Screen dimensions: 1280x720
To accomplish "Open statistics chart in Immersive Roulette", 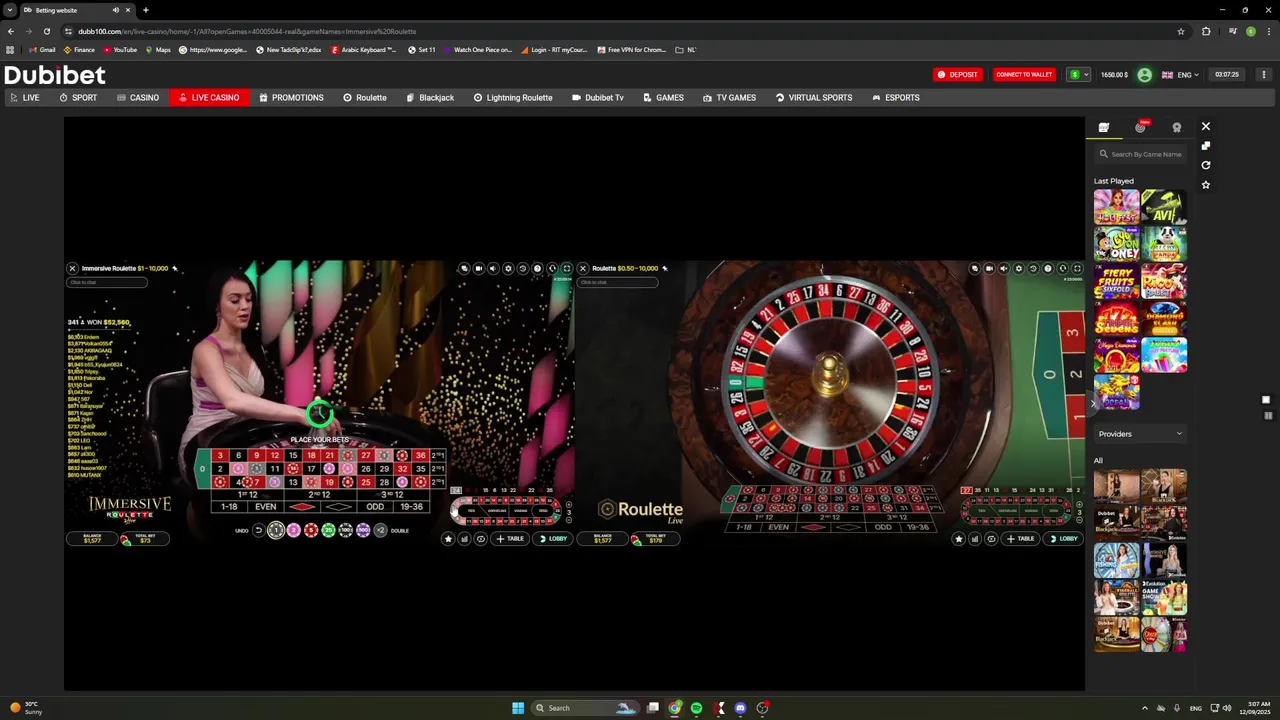I will pyautogui.click(x=464, y=539).
